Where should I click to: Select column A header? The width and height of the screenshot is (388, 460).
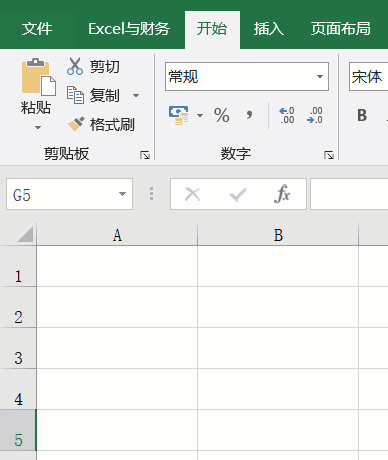[x=117, y=234]
